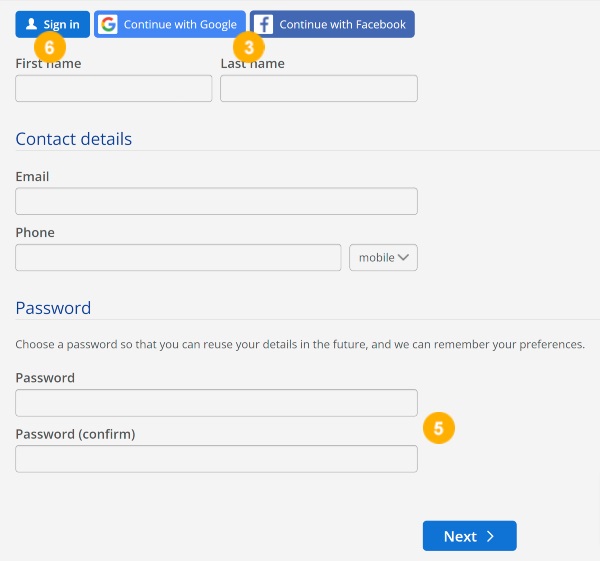Viewport: 600px width, 561px height.
Task: Focus the Password input field
Action: pos(216,403)
